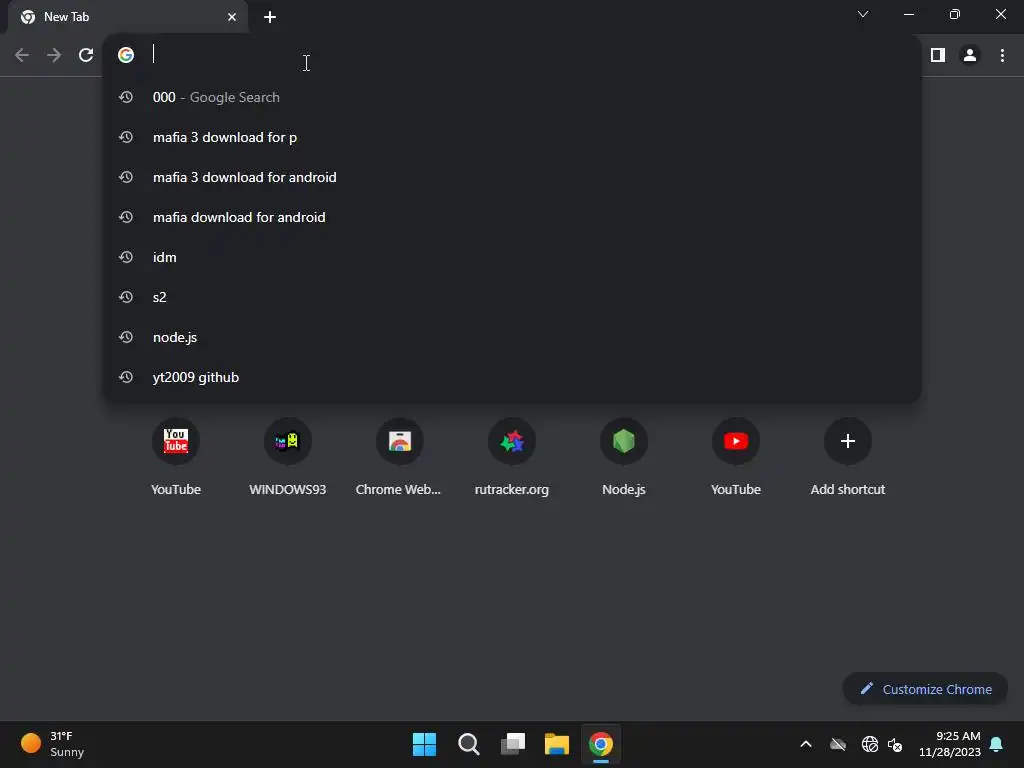Viewport: 1024px width, 768px height.
Task: Show hidden system tray icons
Action: click(x=806, y=744)
